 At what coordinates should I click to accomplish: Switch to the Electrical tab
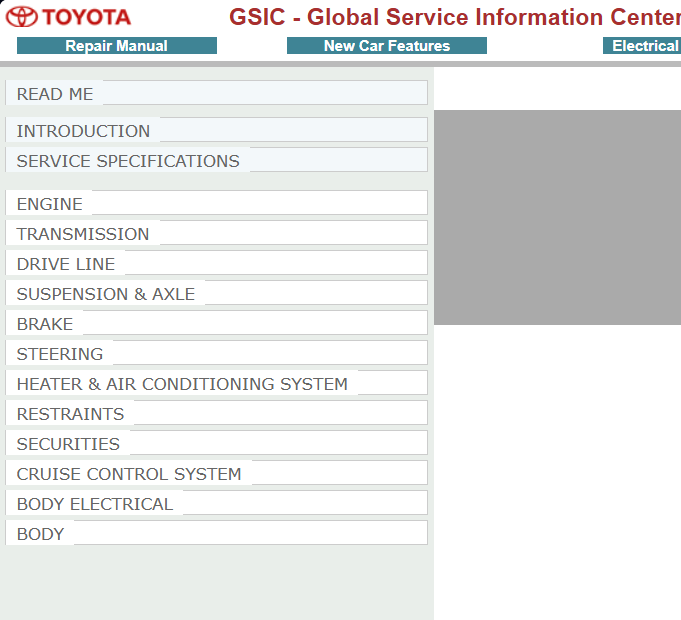[x=642, y=46]
